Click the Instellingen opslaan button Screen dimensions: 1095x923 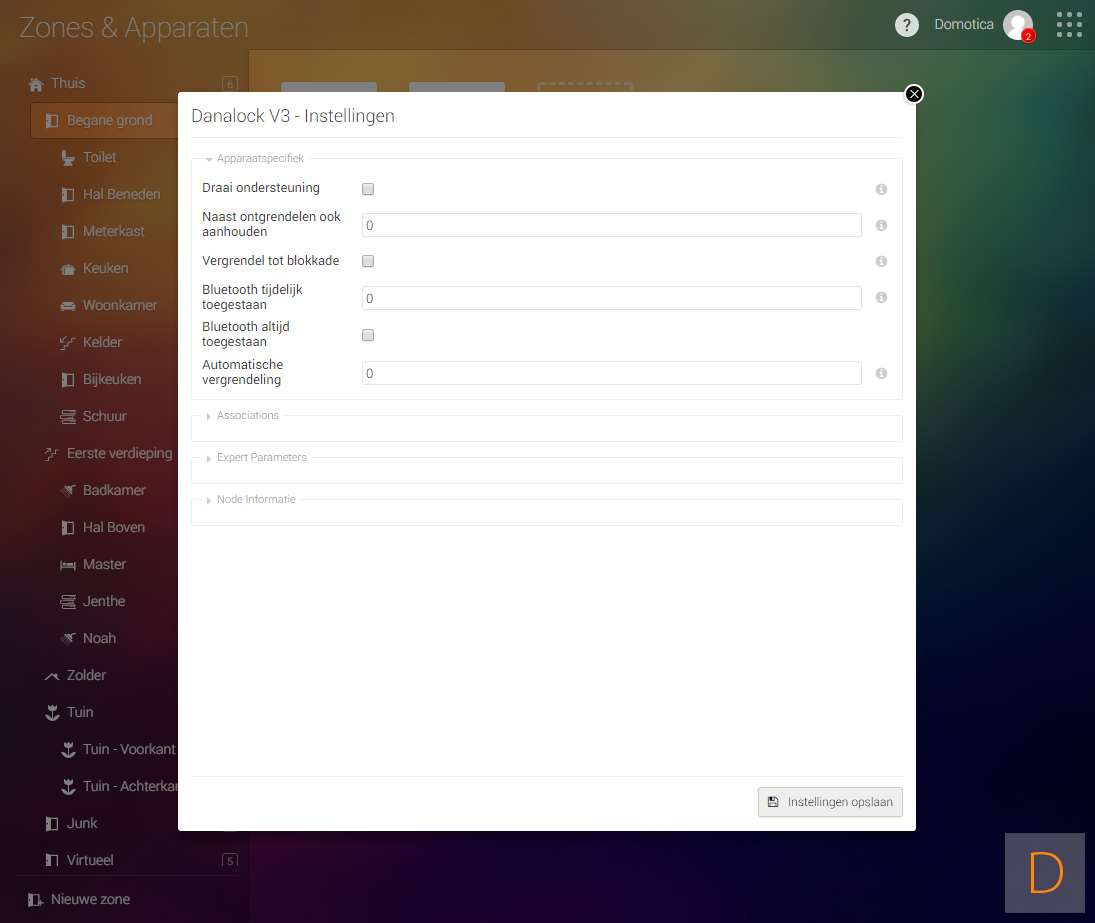click(830, 802)
